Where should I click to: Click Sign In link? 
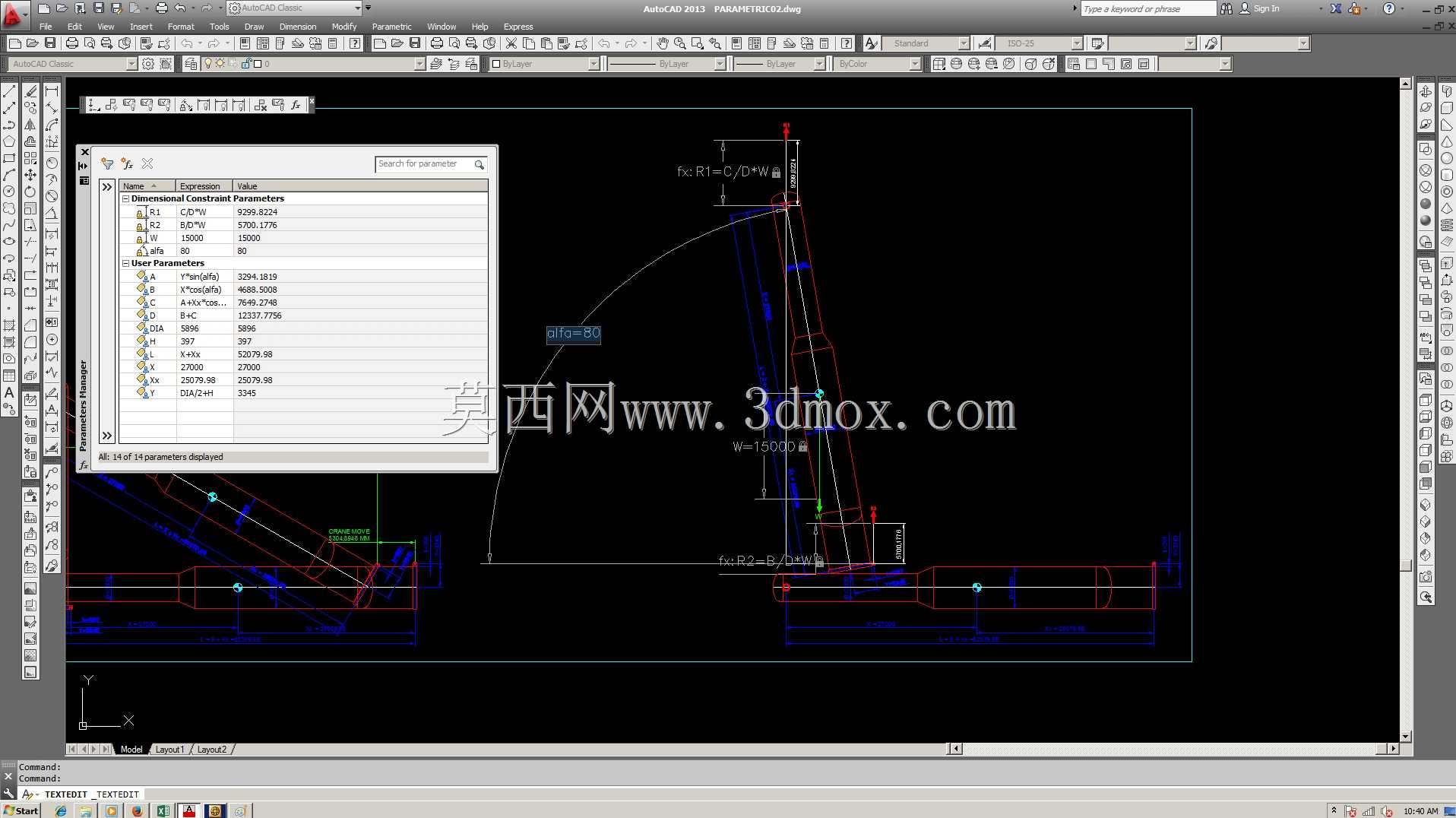[x=1266, y=8]
